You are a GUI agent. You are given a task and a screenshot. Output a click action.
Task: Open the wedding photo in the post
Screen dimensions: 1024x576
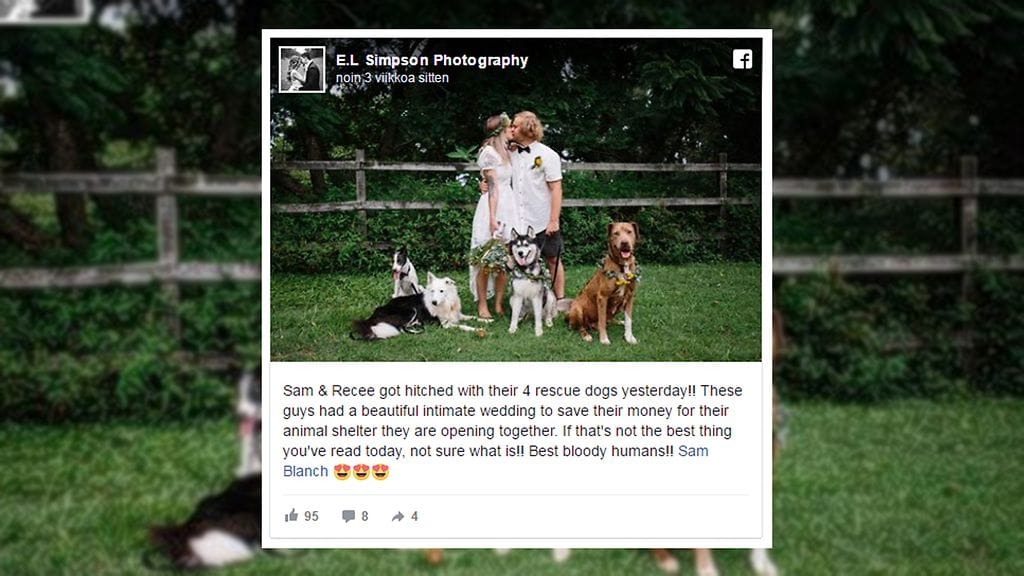point(516,199)
